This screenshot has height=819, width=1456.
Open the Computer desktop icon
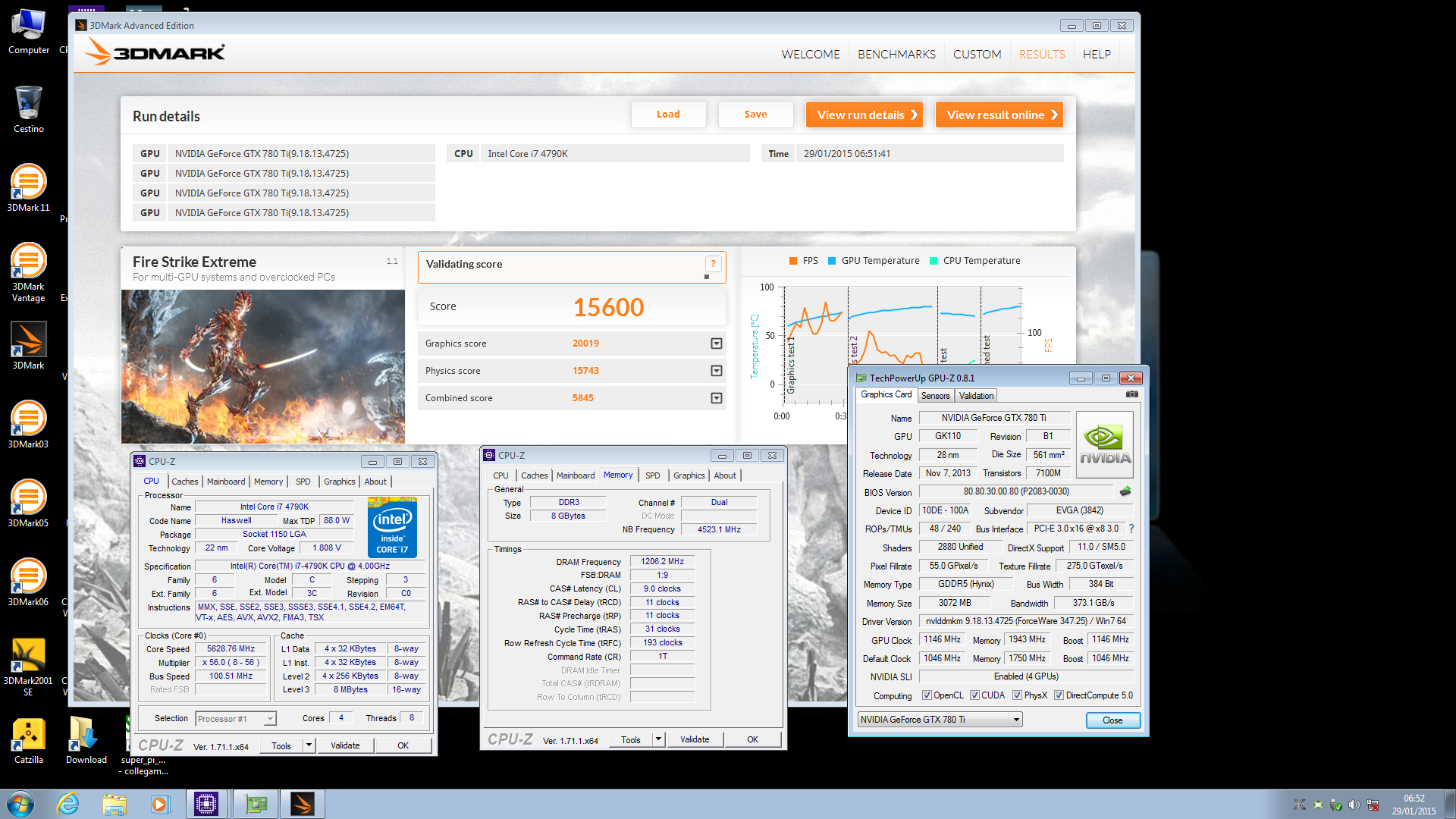click(x=28, y=32)
